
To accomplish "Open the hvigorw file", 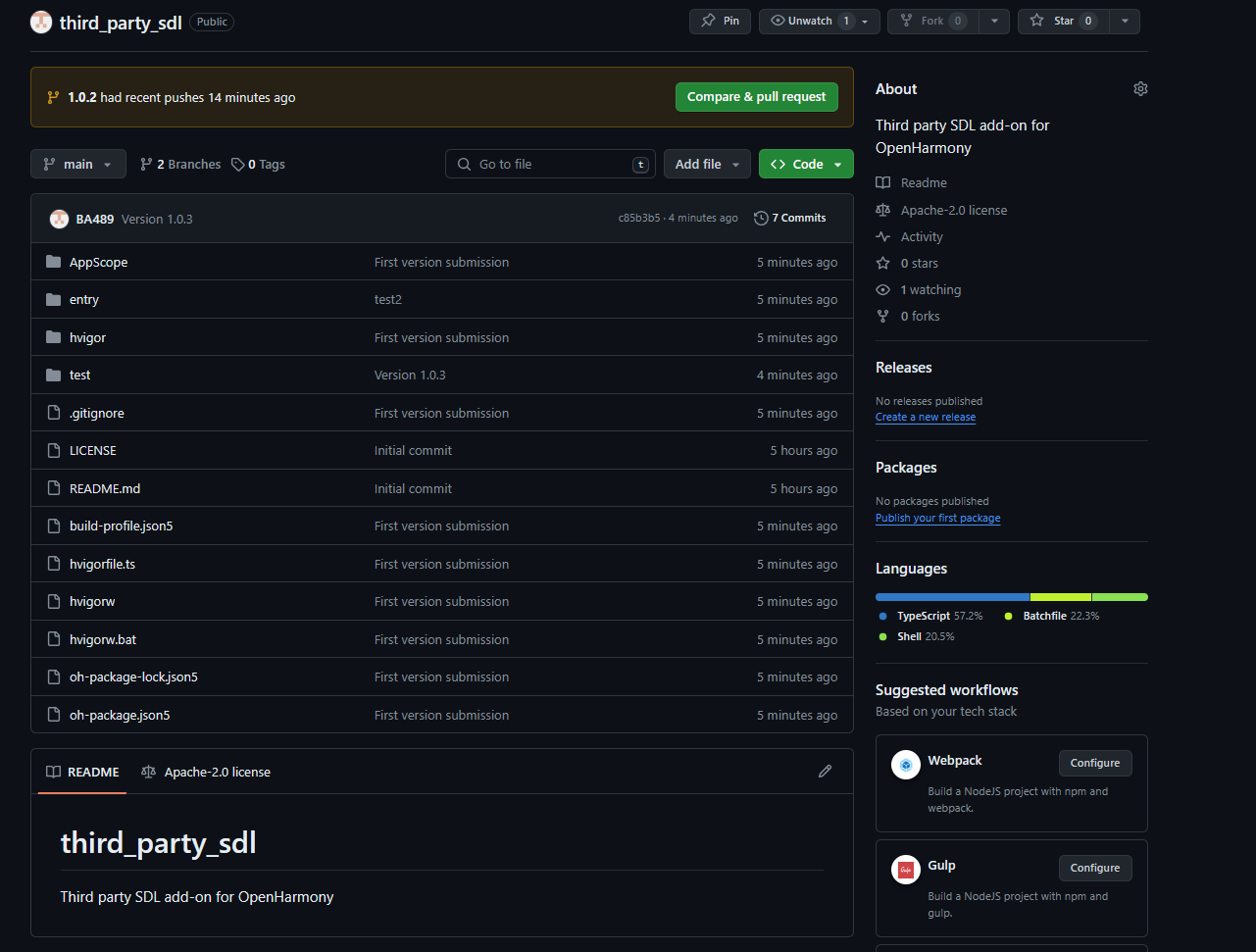I will point(92,601).
